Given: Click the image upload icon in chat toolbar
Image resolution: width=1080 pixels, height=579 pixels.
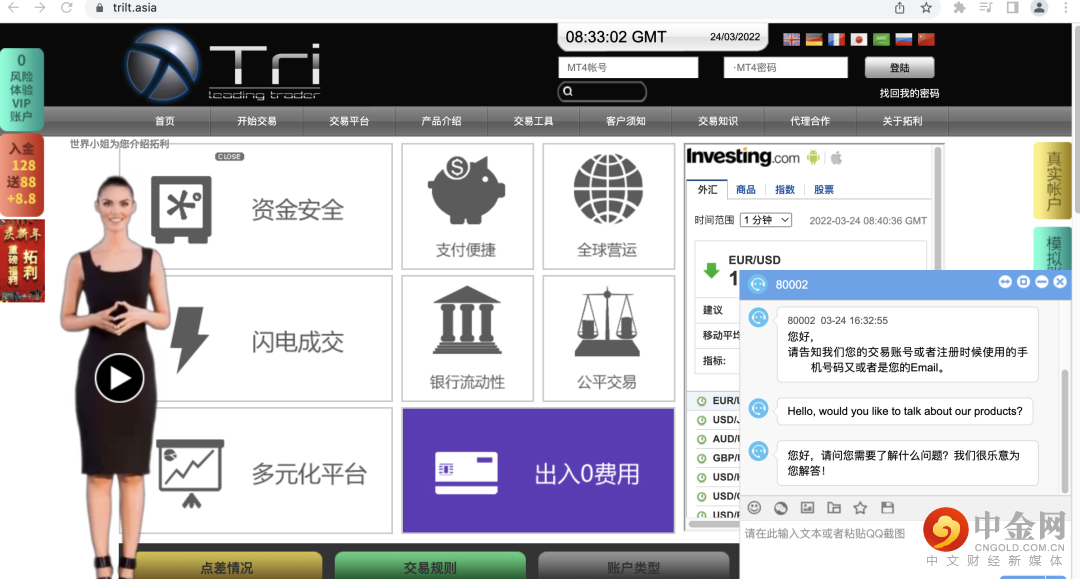Looking at the screenshot, I should (807, 508).
